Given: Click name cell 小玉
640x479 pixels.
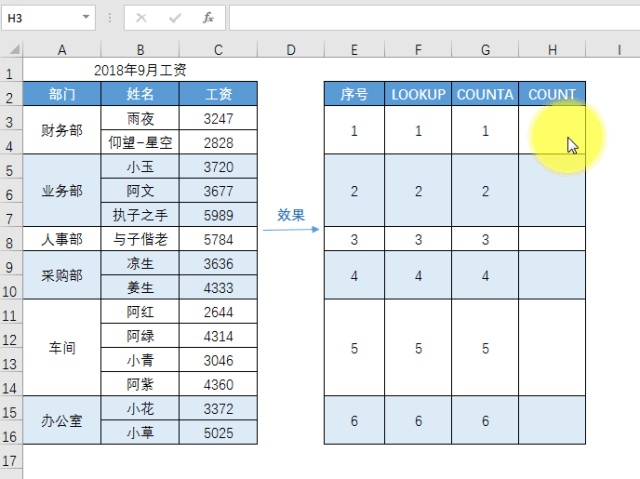Looking at the screenshot, I should 140,166.
